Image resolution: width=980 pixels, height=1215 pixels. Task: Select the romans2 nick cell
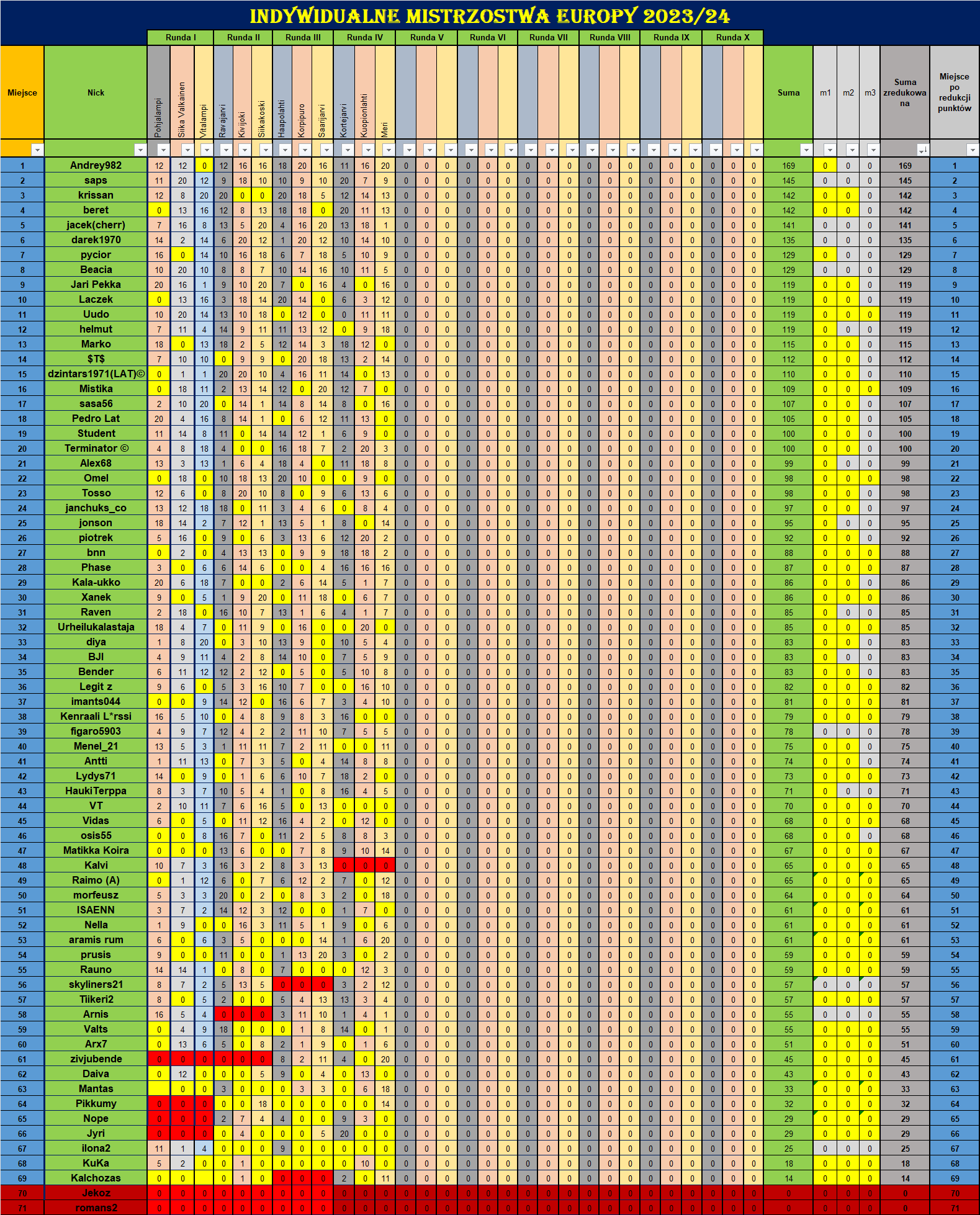pyautogui.click(x=96, y=1208)
